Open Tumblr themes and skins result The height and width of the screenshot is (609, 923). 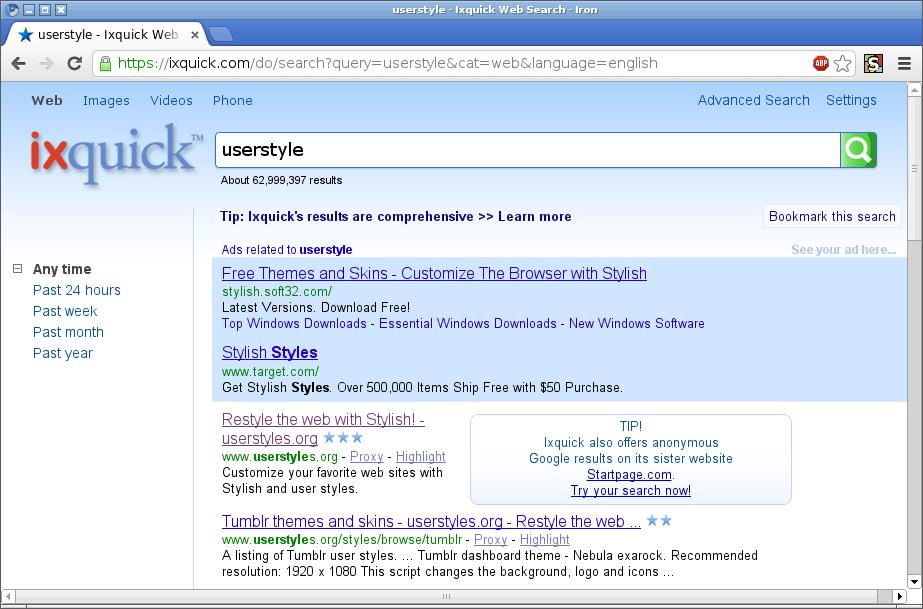point(431,521)
